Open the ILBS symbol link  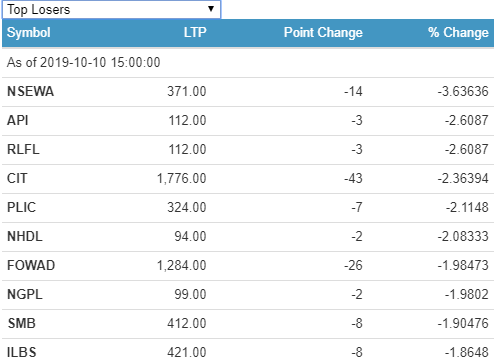[21, 352]
